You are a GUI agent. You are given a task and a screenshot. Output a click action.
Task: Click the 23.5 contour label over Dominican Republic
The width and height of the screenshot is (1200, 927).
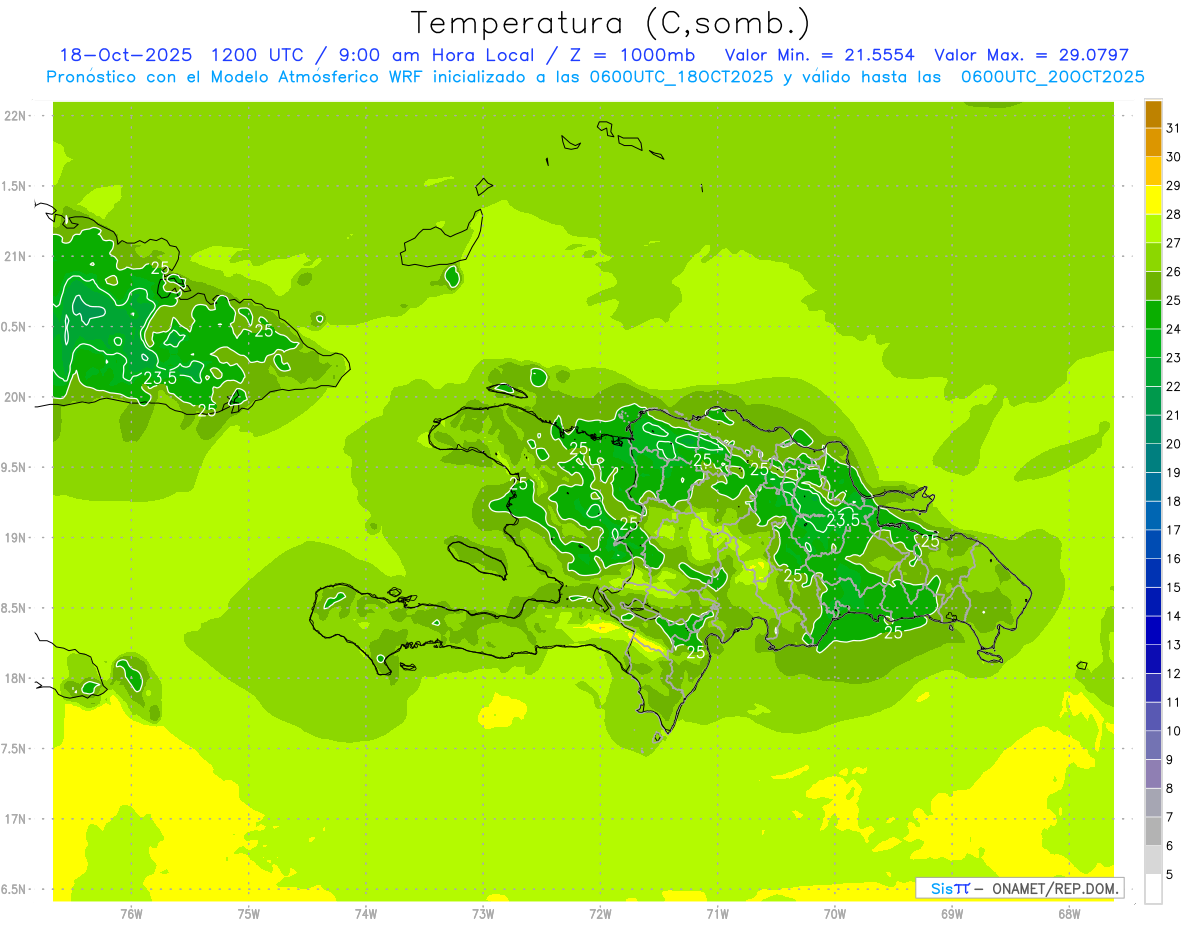pyautogui.click(x=843, y=520)
